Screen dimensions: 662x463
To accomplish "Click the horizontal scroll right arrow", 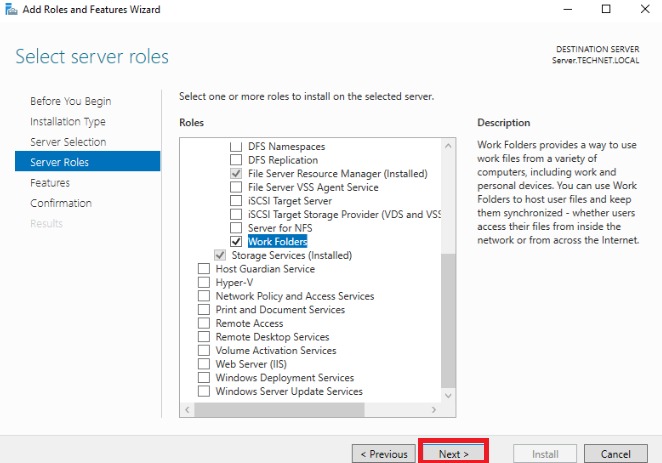I will pos(434,409).
